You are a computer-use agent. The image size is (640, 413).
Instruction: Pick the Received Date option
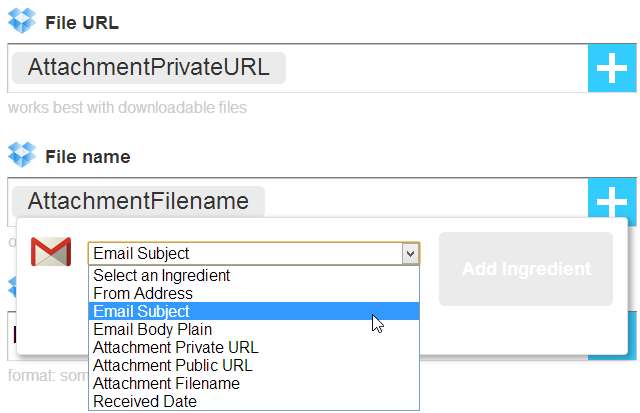click(x=145, y=401)
